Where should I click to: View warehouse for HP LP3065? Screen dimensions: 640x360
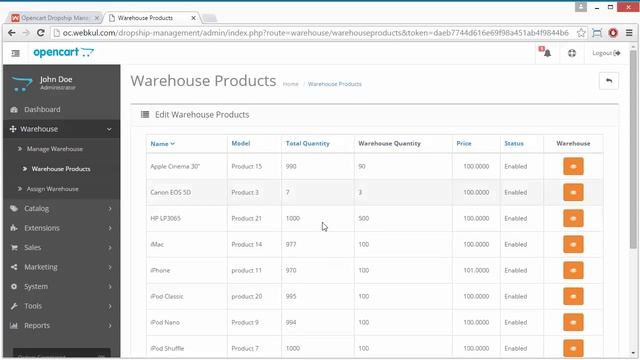573,218
